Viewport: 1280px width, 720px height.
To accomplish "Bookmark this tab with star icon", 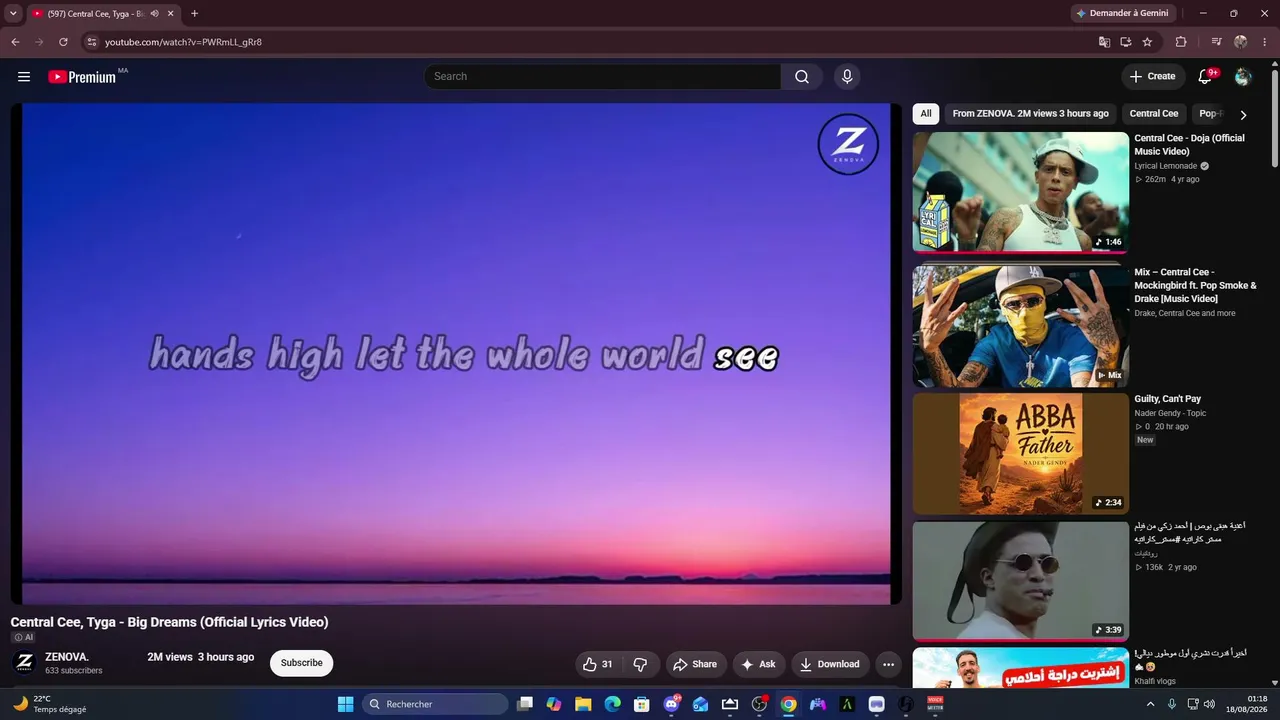I will (x=1147, y=42).
